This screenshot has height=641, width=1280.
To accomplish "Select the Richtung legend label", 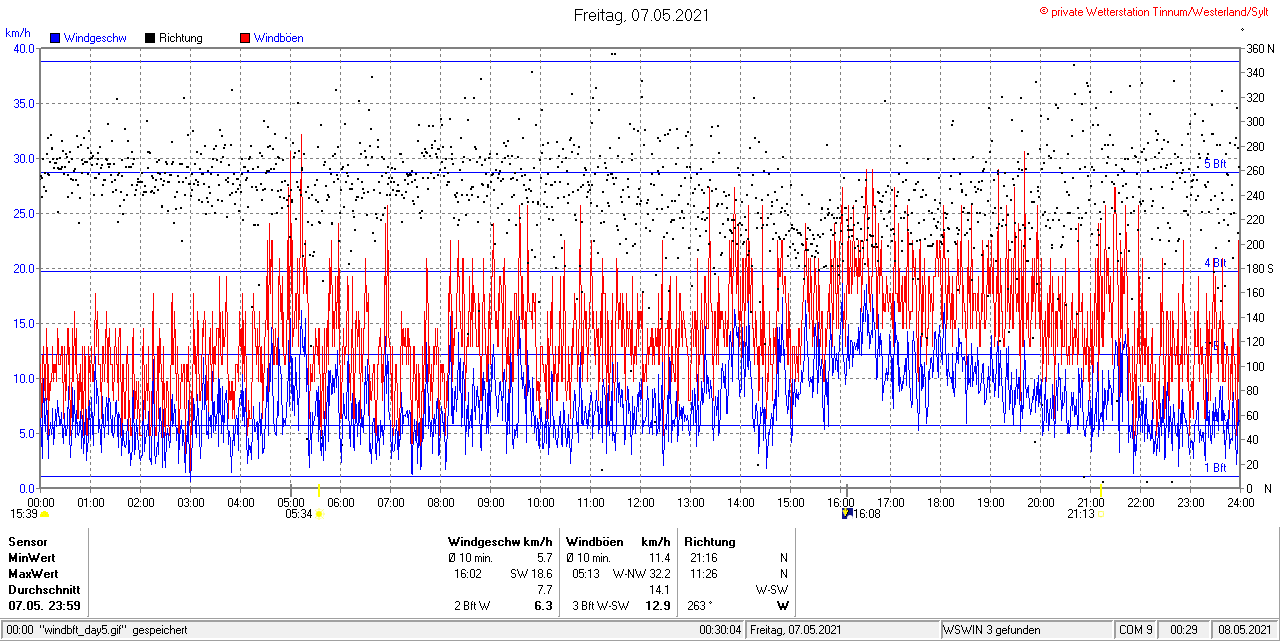I will [x=181, y=38].
